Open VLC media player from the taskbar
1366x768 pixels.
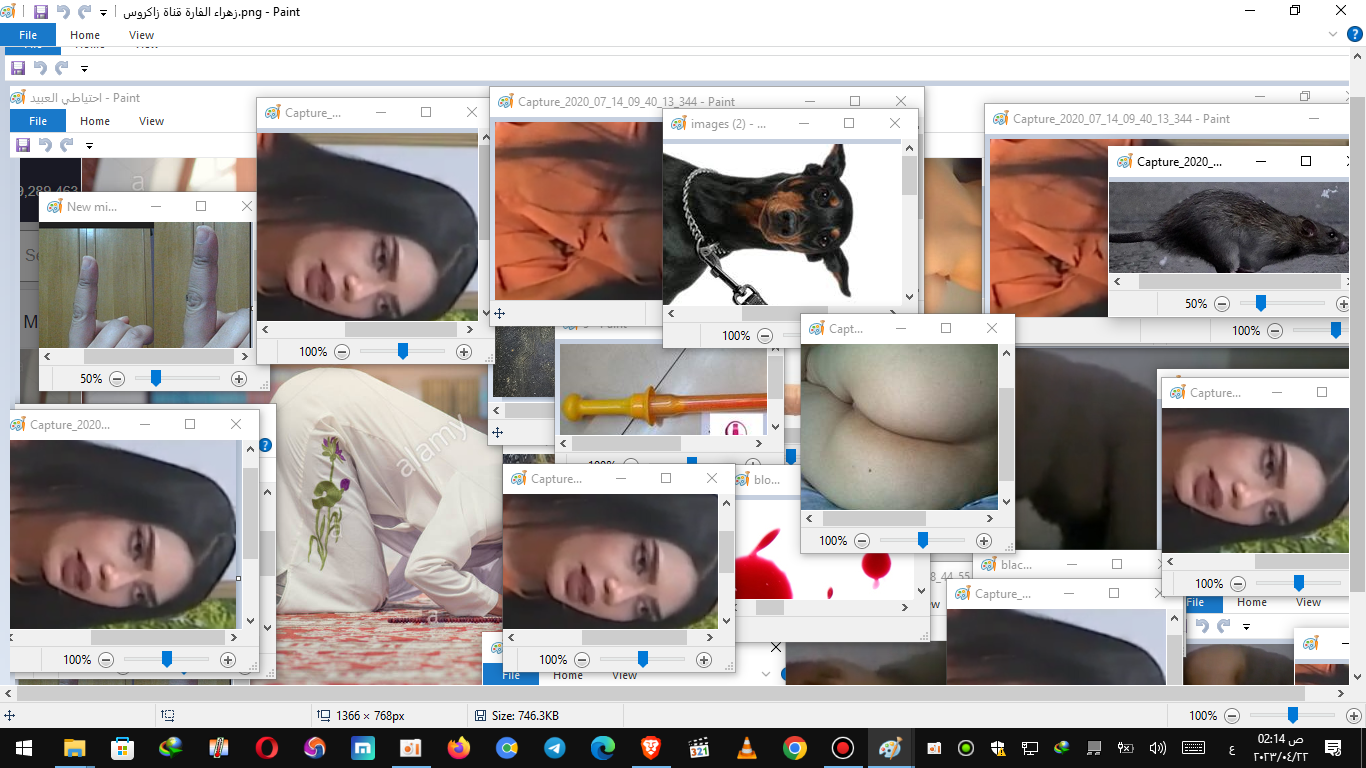tap(747, 748)
